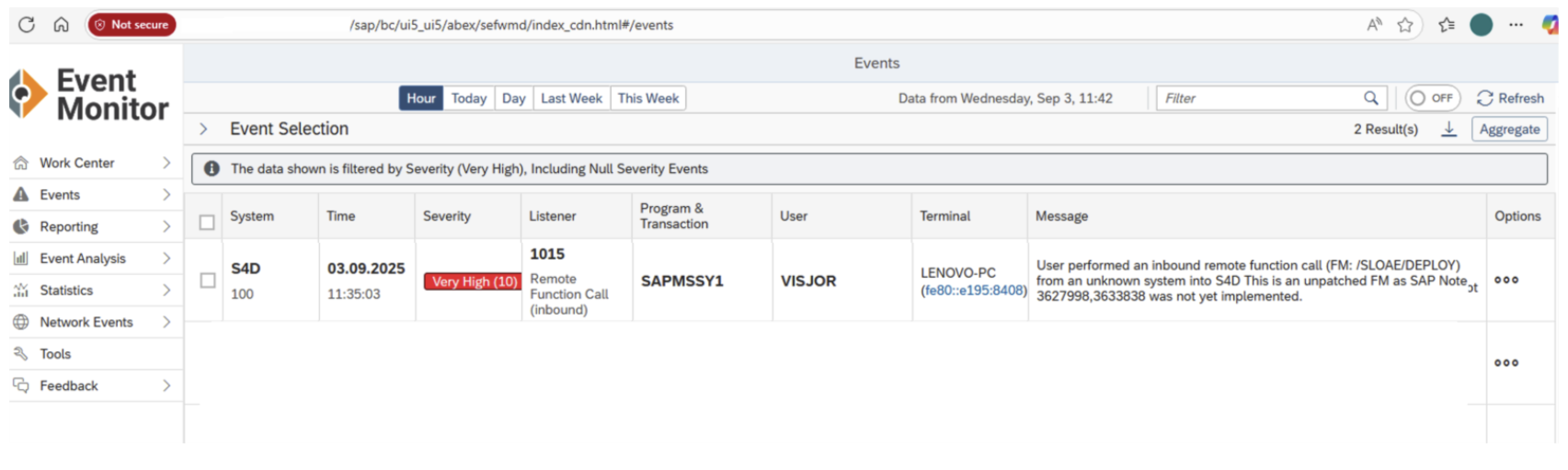Click the Reporting pie chart icon
The height and width of the screenshot is (470, 1568).
(x=21, y=226)
